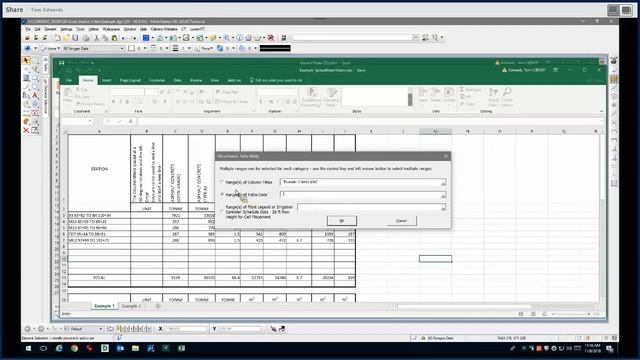The height and width of the screenshot is (360, 640).
Task: Click the MicroStation Y coordinate field
Action: click(240, 329)
